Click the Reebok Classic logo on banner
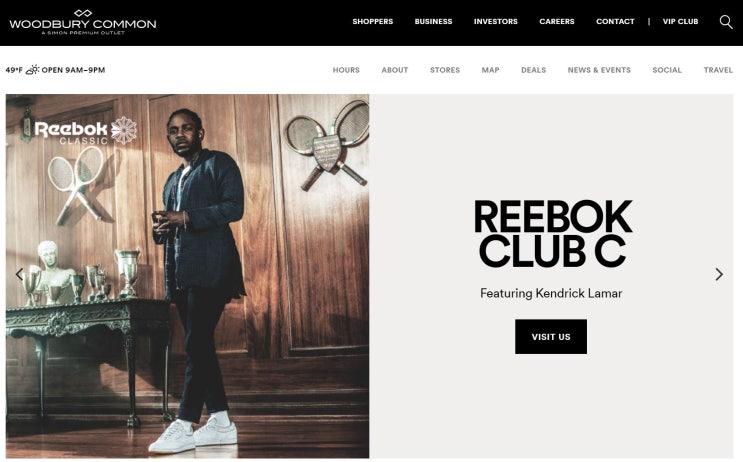This screenshot has width=743, height=462. coord(86,131)
